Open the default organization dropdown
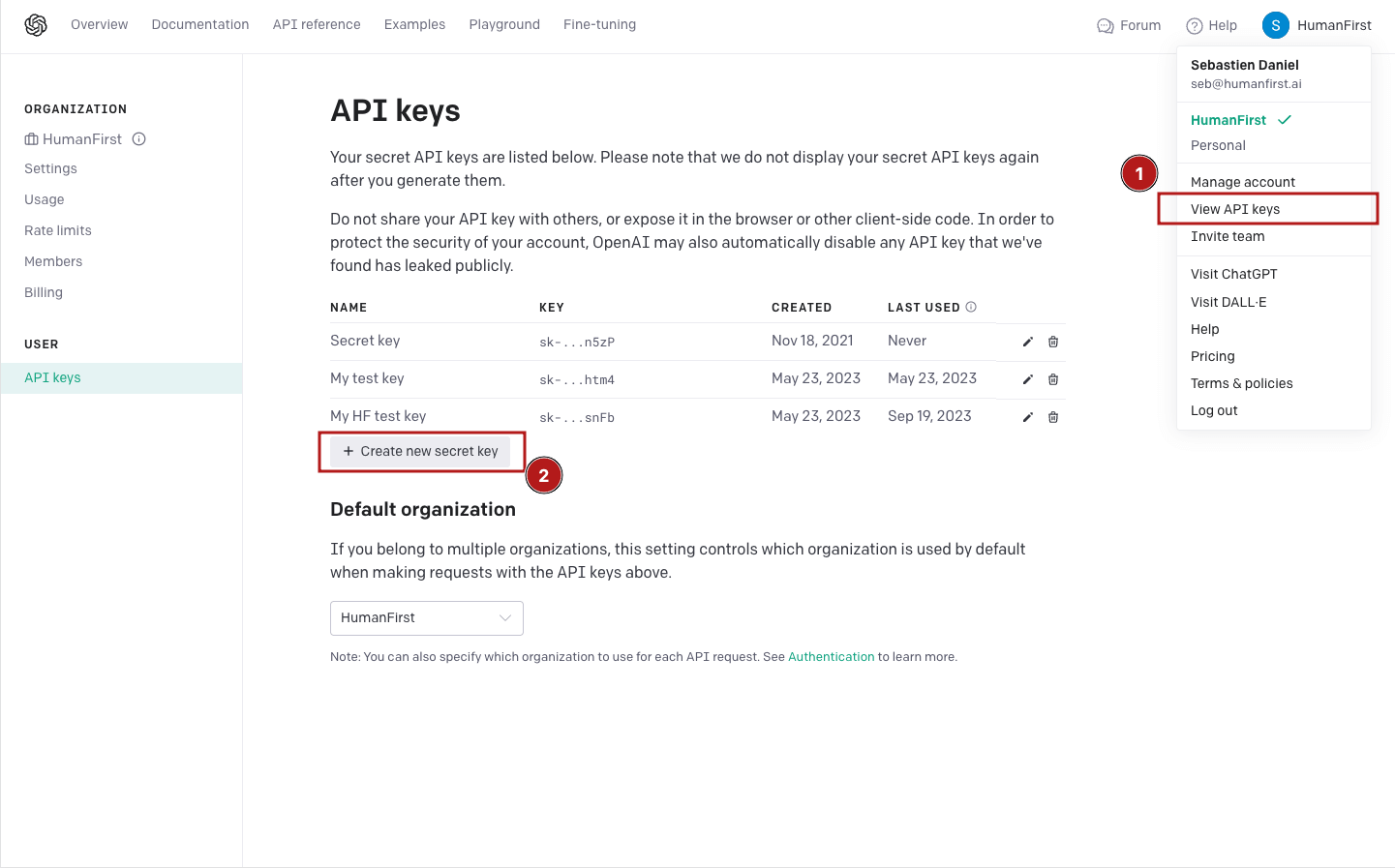This screenshot has height=868, width=1395. point(426,618)
